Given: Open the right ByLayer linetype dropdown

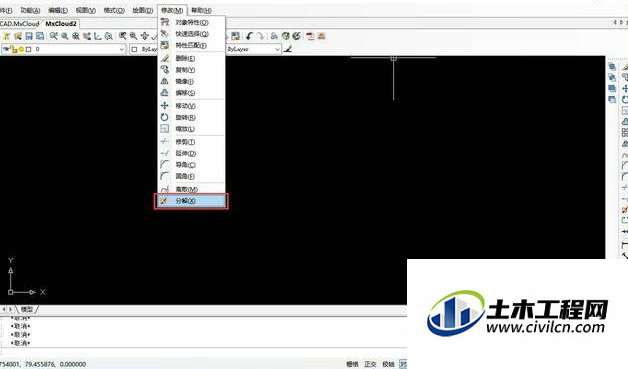Looking at the screenshot, I should 253,49.
